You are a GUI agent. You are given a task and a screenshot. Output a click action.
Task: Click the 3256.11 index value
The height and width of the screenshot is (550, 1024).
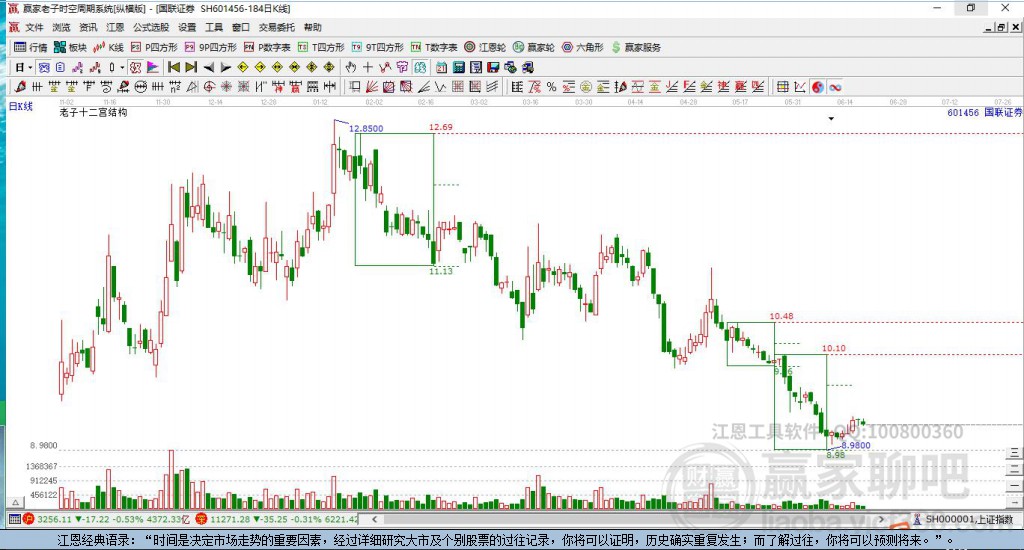[x=54, y=519]
